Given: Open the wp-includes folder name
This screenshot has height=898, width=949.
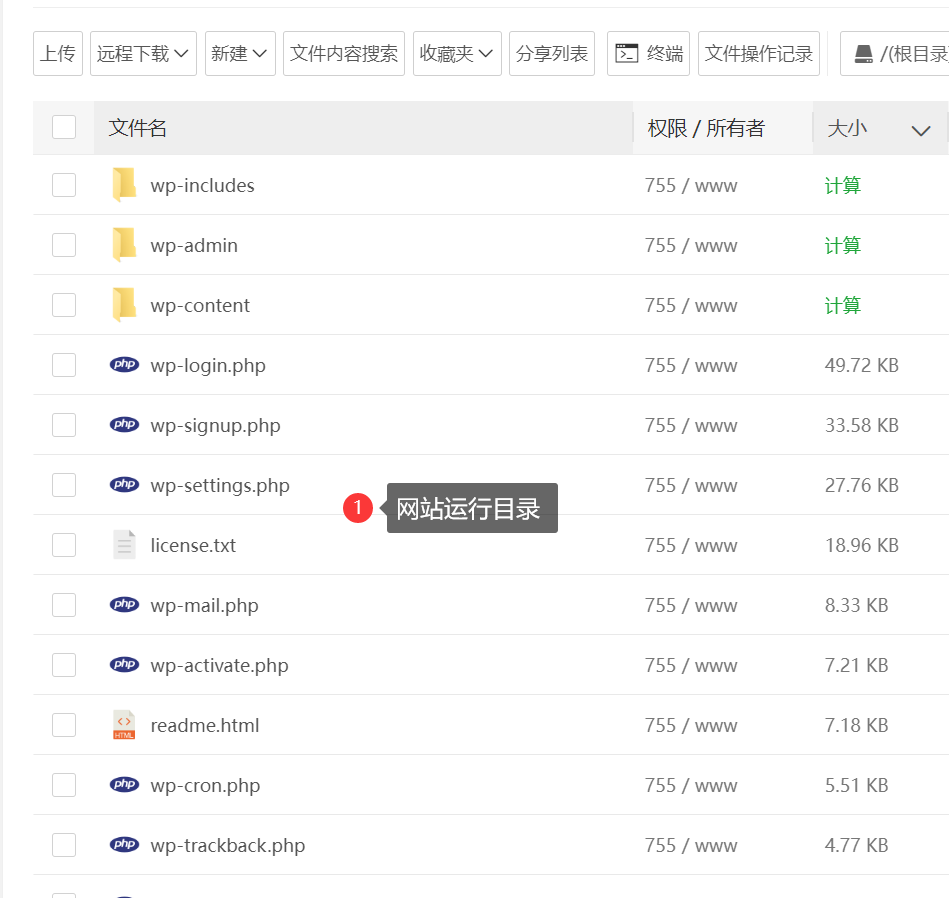Looking at the screenshot, I should click(x=202, y=185).
